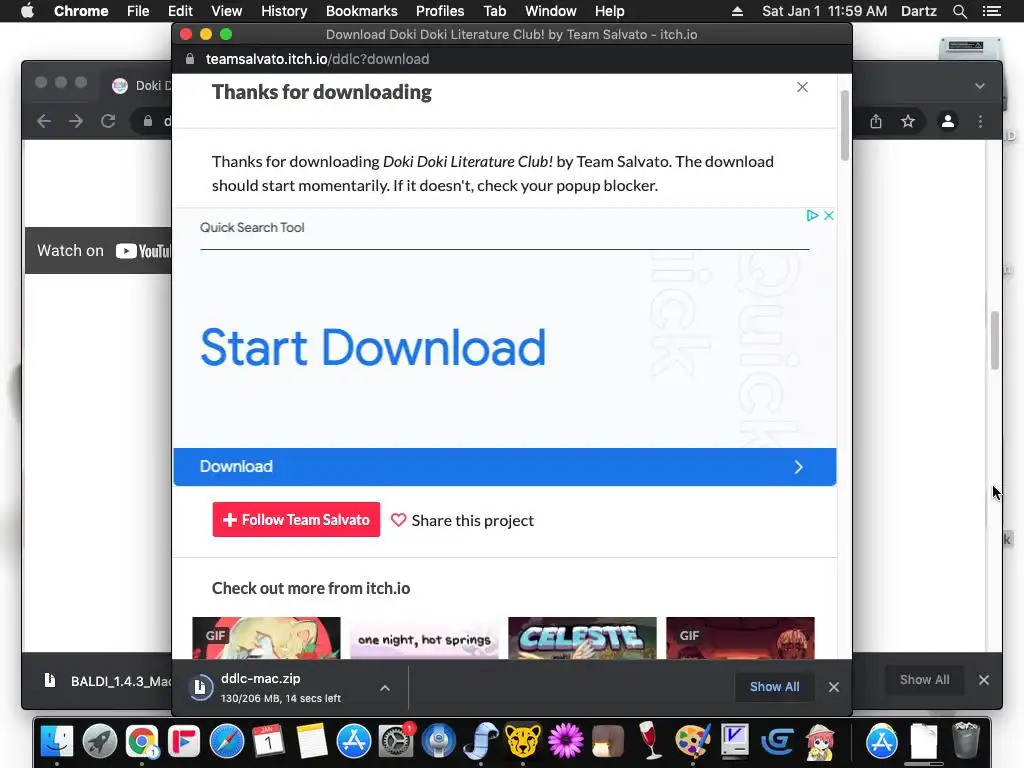Dismiss the front window download bar
Viewport: 1024px width, 768px height.
834,687
